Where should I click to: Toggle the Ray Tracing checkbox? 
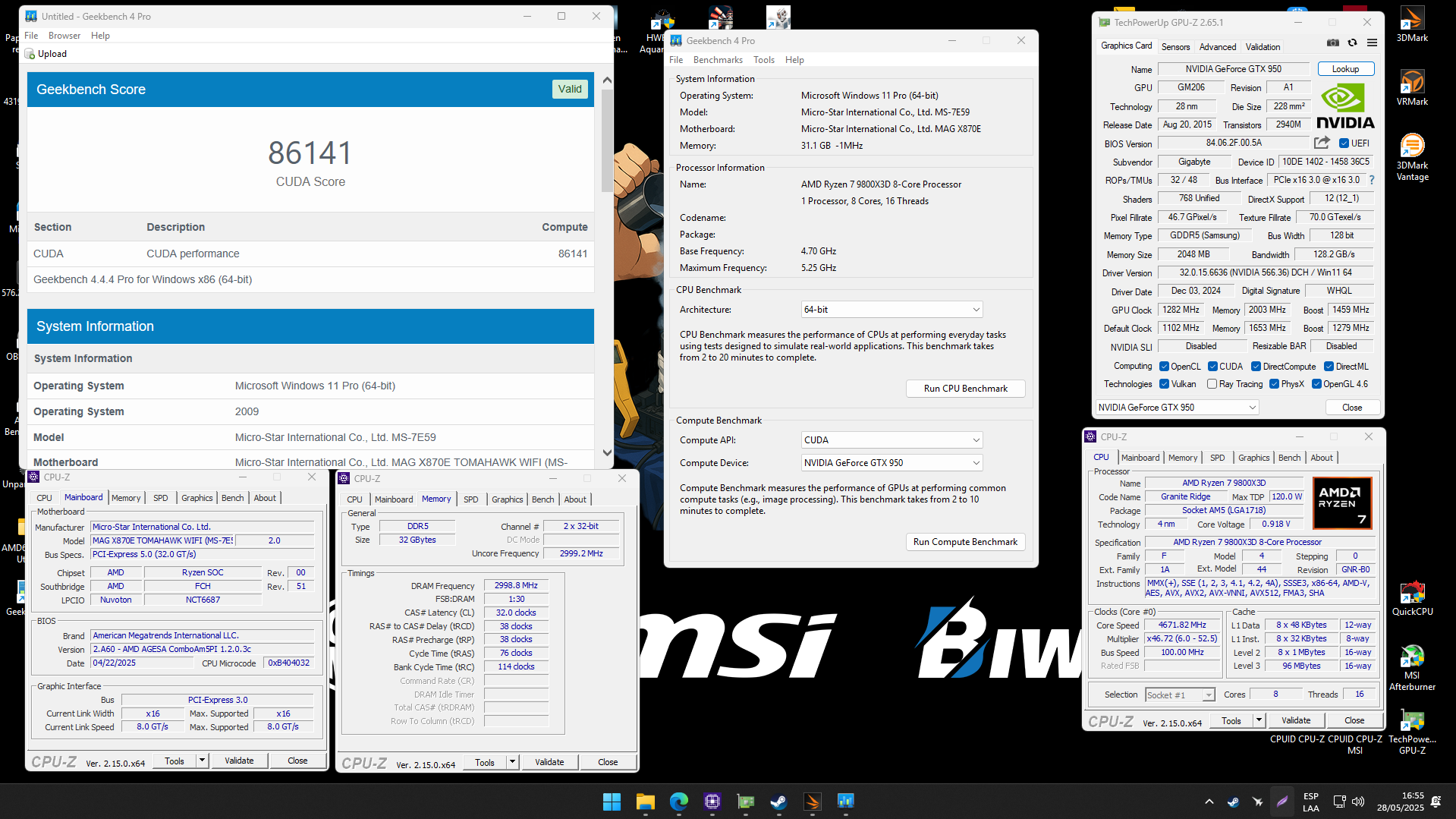point(1212,384)
